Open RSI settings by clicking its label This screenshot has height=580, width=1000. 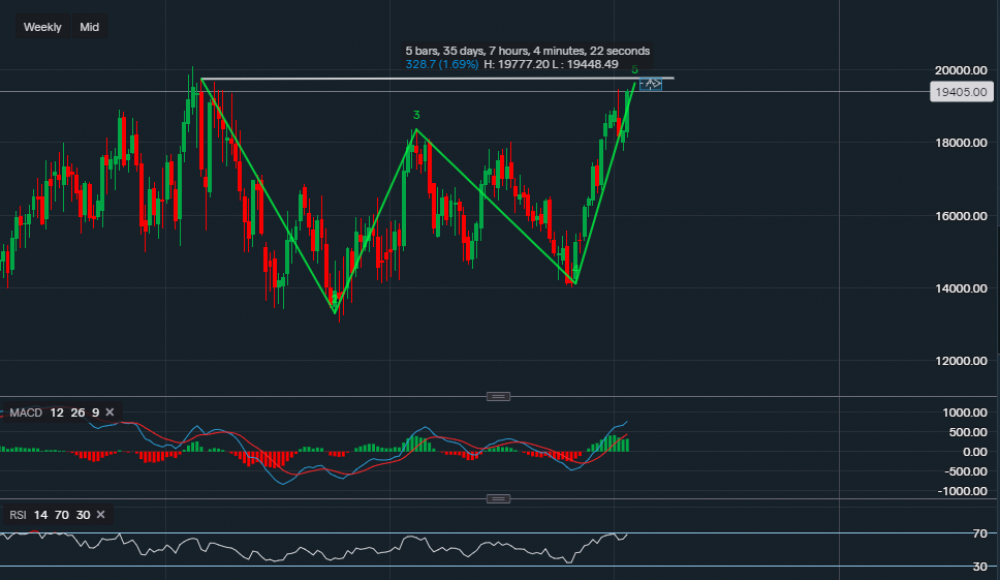tap(19, 514)
